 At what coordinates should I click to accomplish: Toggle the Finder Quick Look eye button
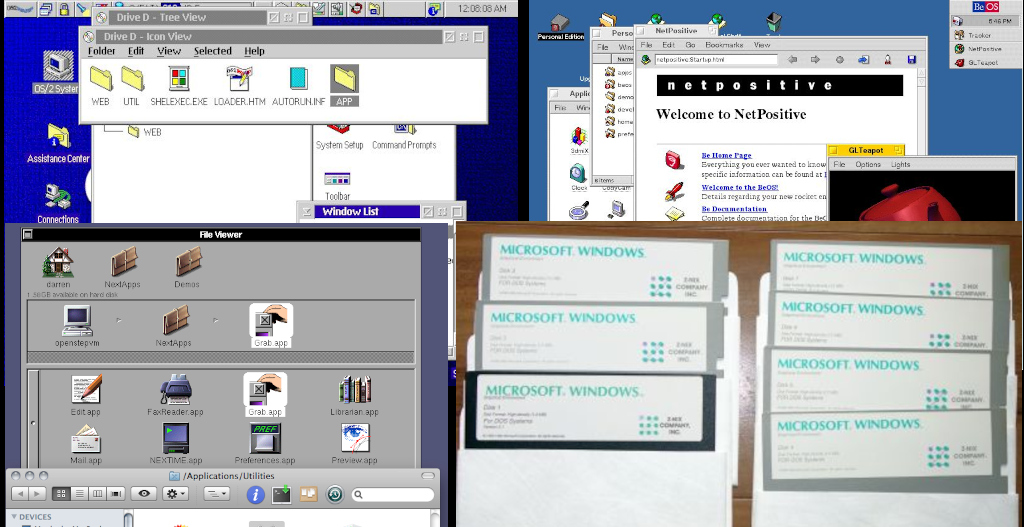coord(144,494)
